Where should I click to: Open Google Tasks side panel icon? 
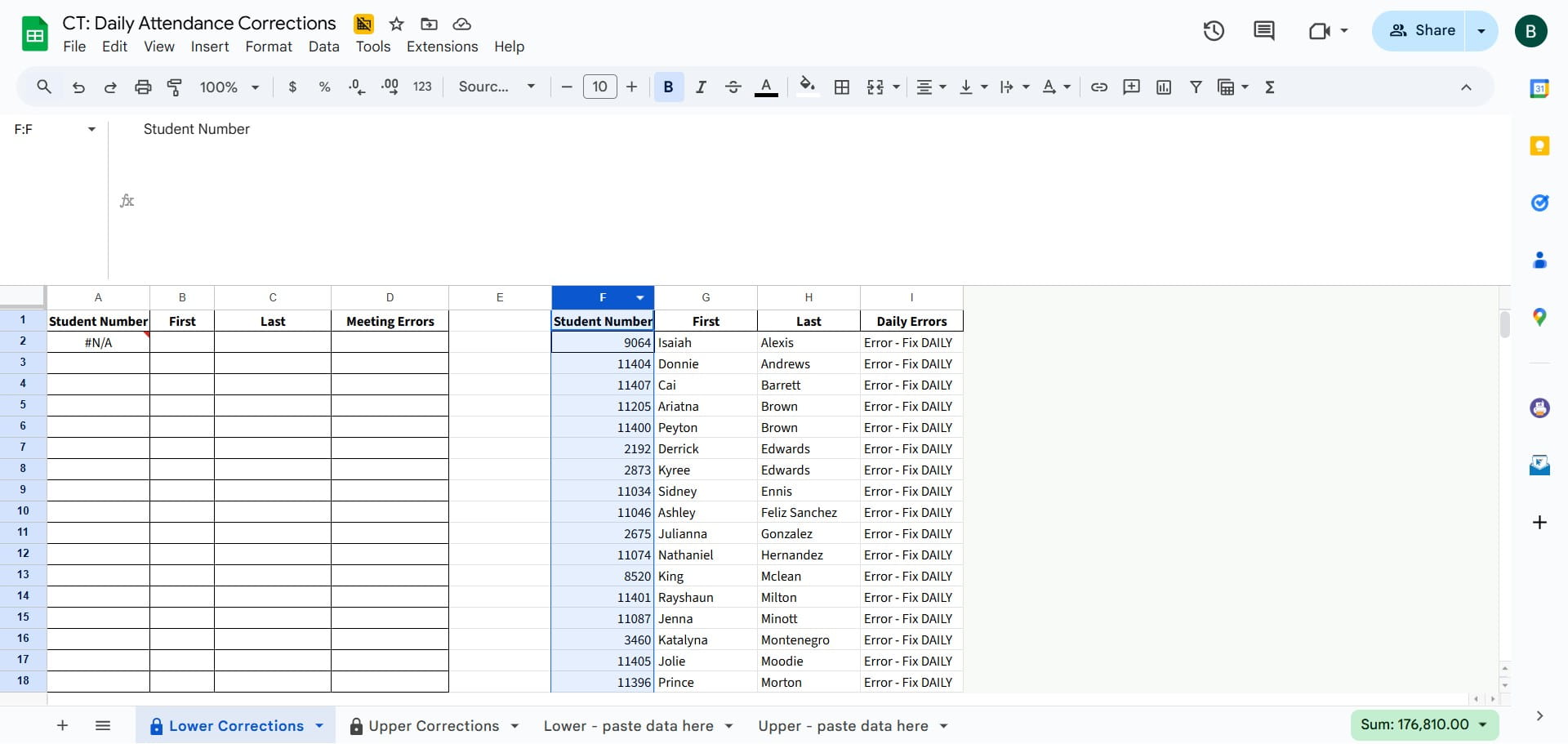pyautogui.click(x=1539, y=203)
